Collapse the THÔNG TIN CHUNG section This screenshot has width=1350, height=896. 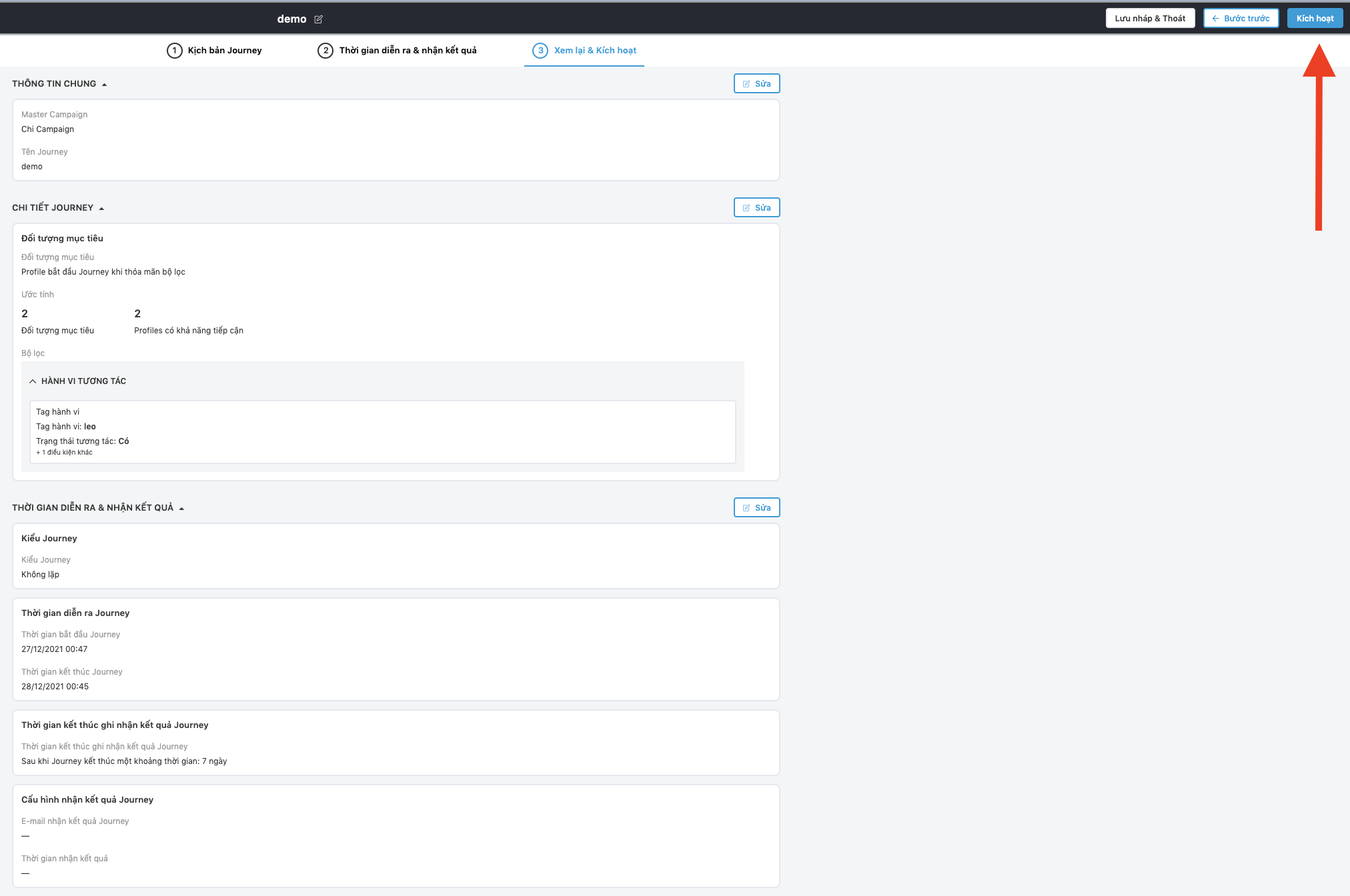pos(104,85)
